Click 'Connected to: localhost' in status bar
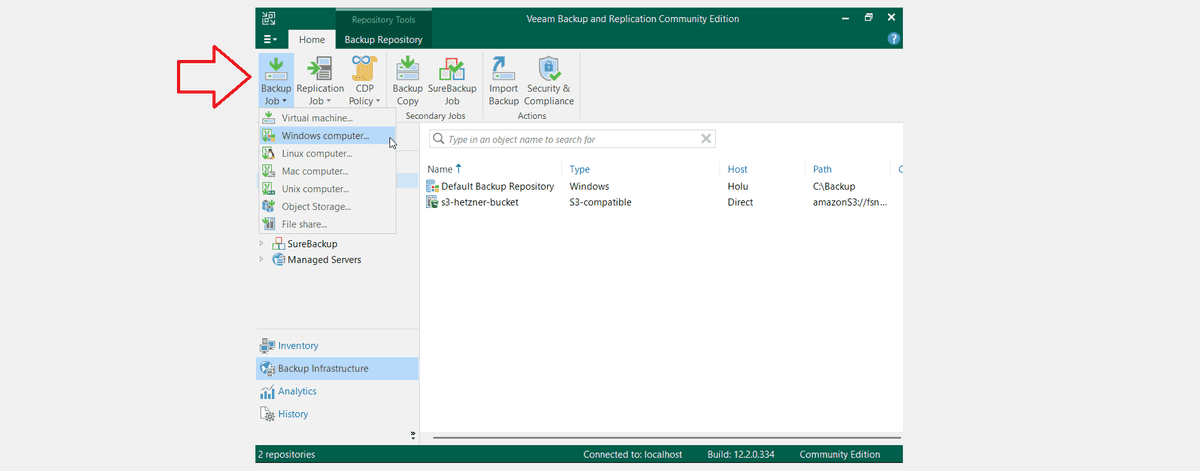The height and width of the screenshot is (471, 1200). [x=632, y=454]
